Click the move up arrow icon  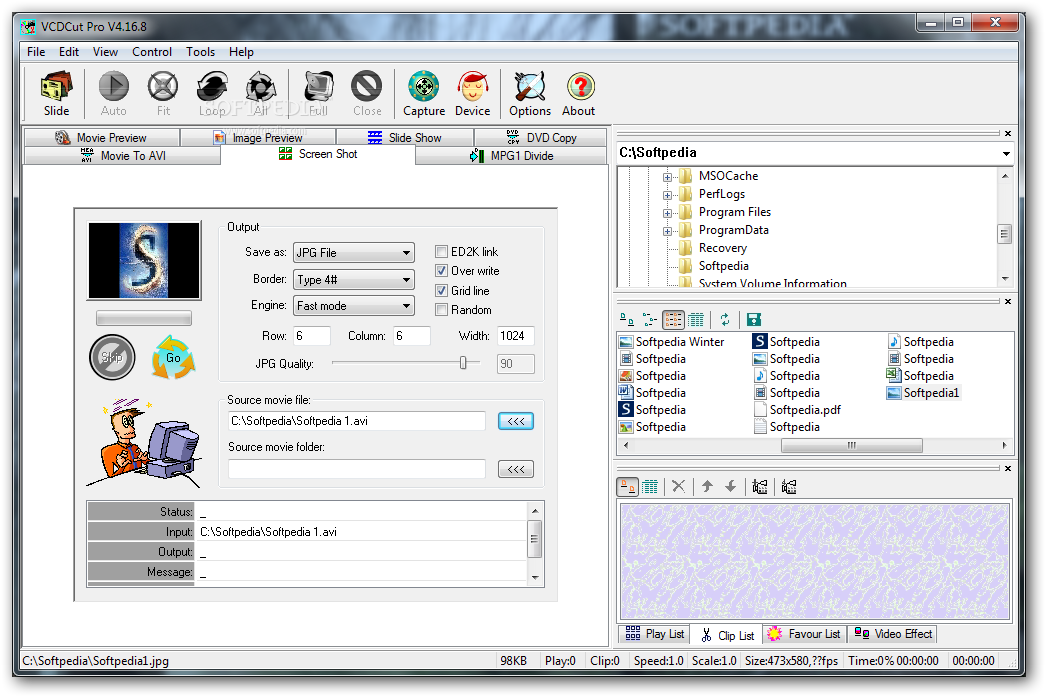pyautogui.click(x=708, y=487)
